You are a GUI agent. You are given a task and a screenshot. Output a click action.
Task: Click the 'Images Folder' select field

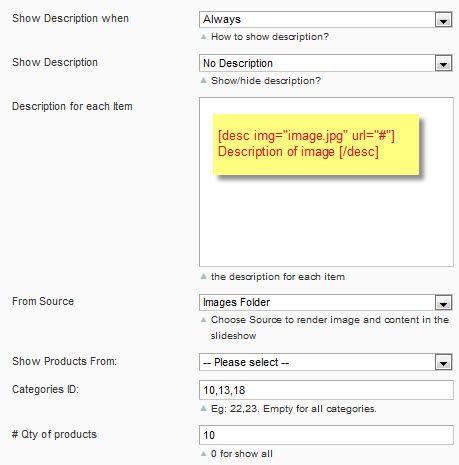point(326,303)
